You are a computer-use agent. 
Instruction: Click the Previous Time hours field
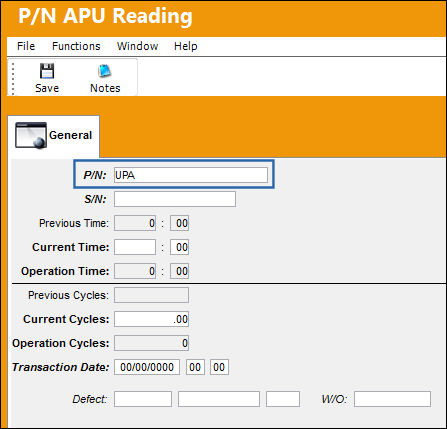pyautogui.click(x=135, y=223)
